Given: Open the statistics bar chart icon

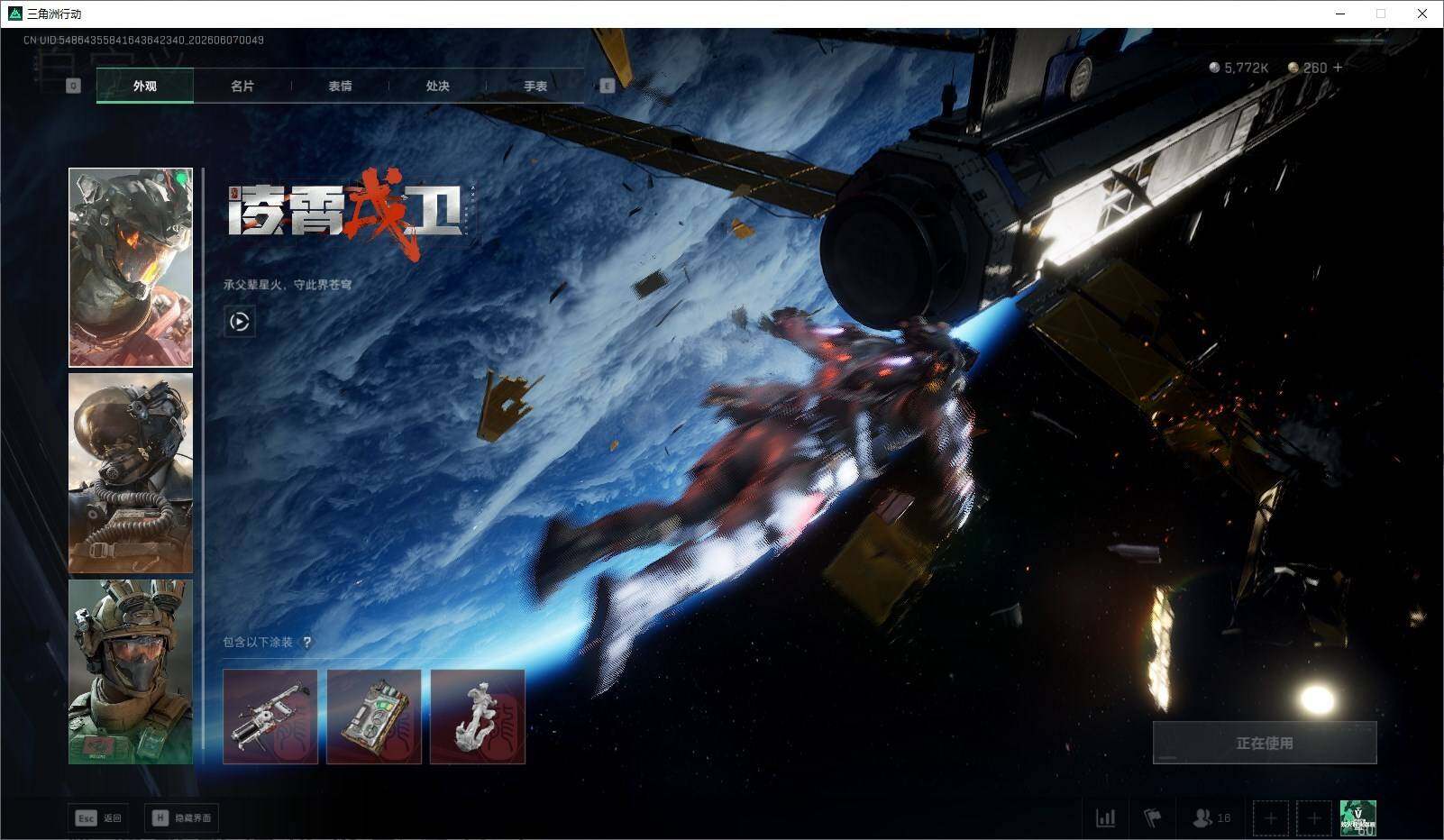Looking at the screenshot, I should pyautogui.click(x=1105, y=817).
